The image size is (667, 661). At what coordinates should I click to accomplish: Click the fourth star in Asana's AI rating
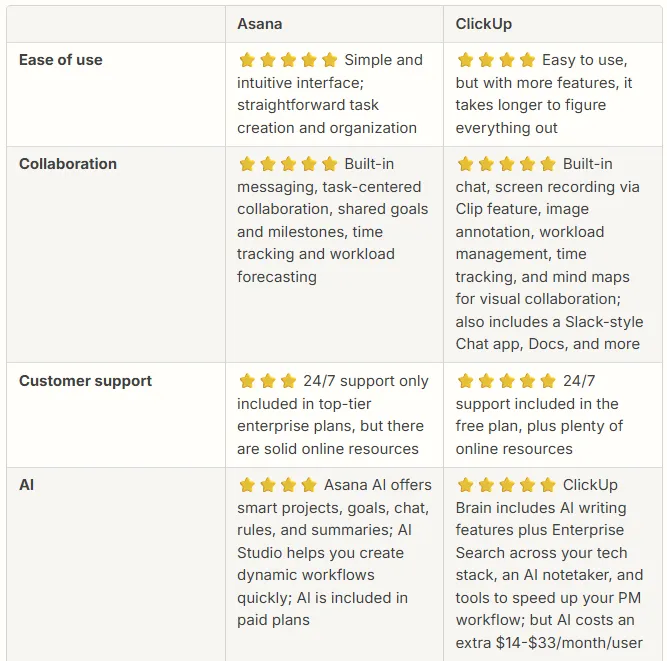tap(309, 485)
